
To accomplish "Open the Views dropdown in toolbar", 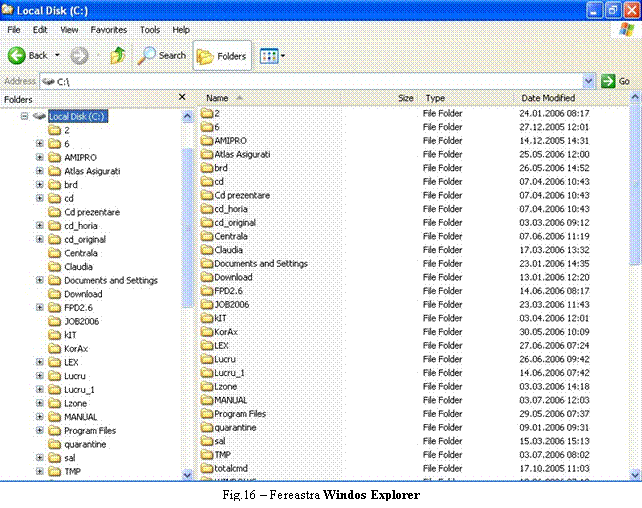I will coord(273,56).
